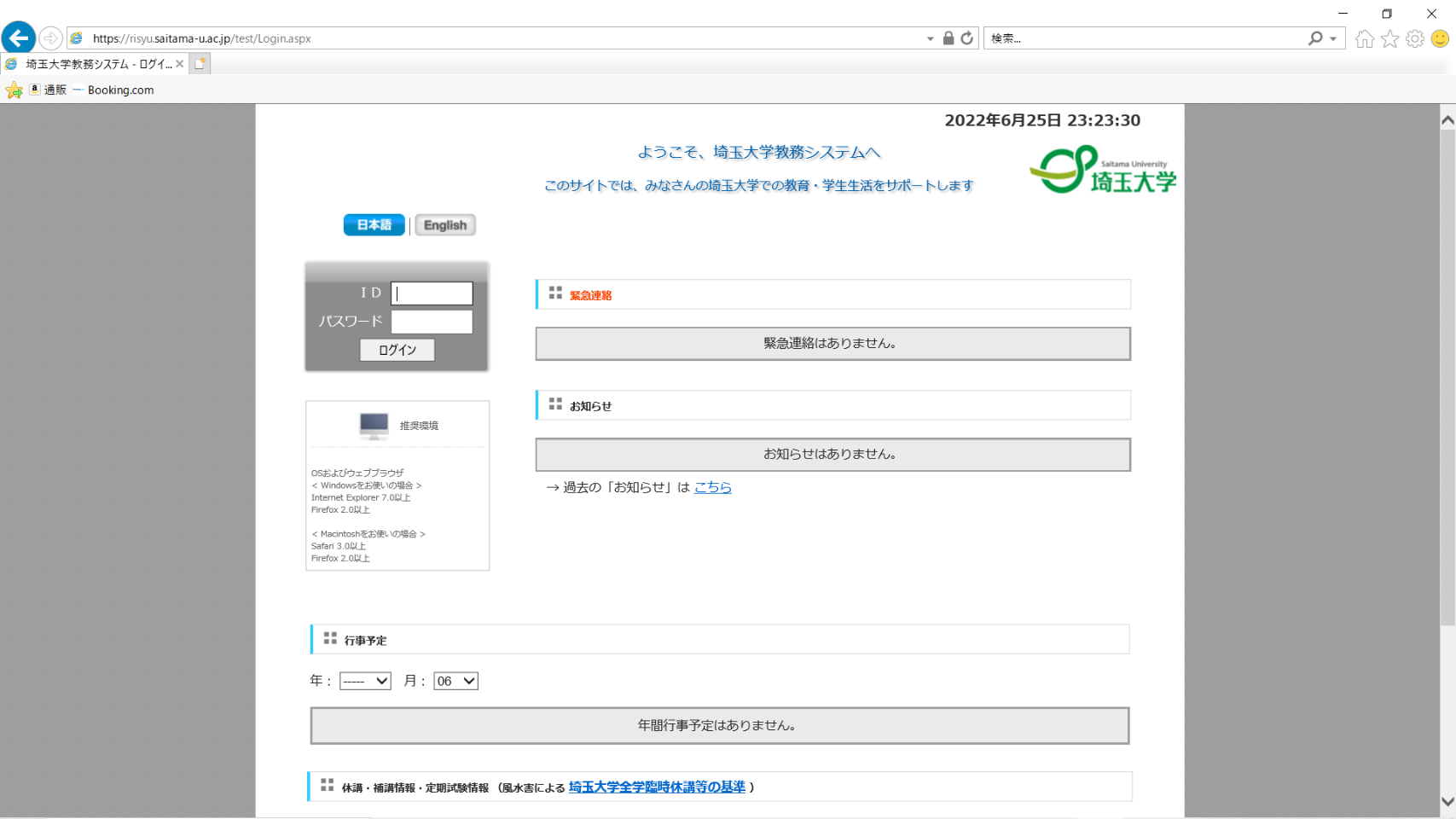The width and height of the screenshot is (1456, 819).
Task: Click the smiley feedback icon
Action: (x=1440, y=38)
